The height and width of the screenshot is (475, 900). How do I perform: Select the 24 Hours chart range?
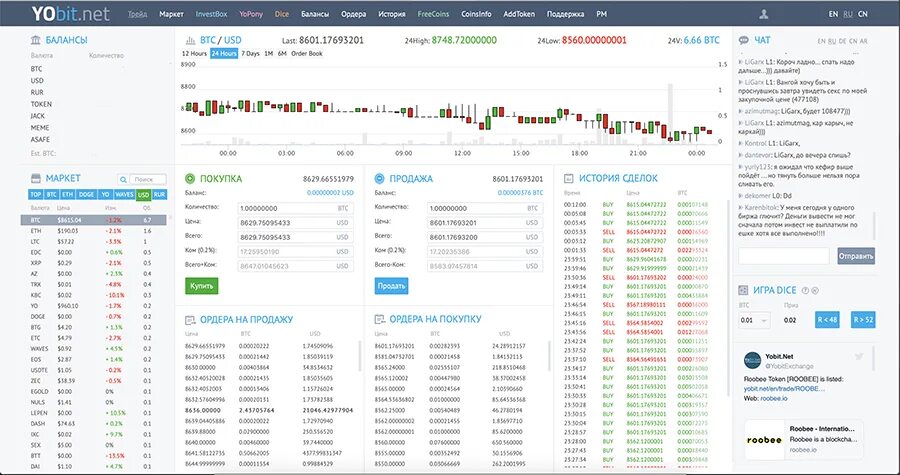click(x=224, y=53)
